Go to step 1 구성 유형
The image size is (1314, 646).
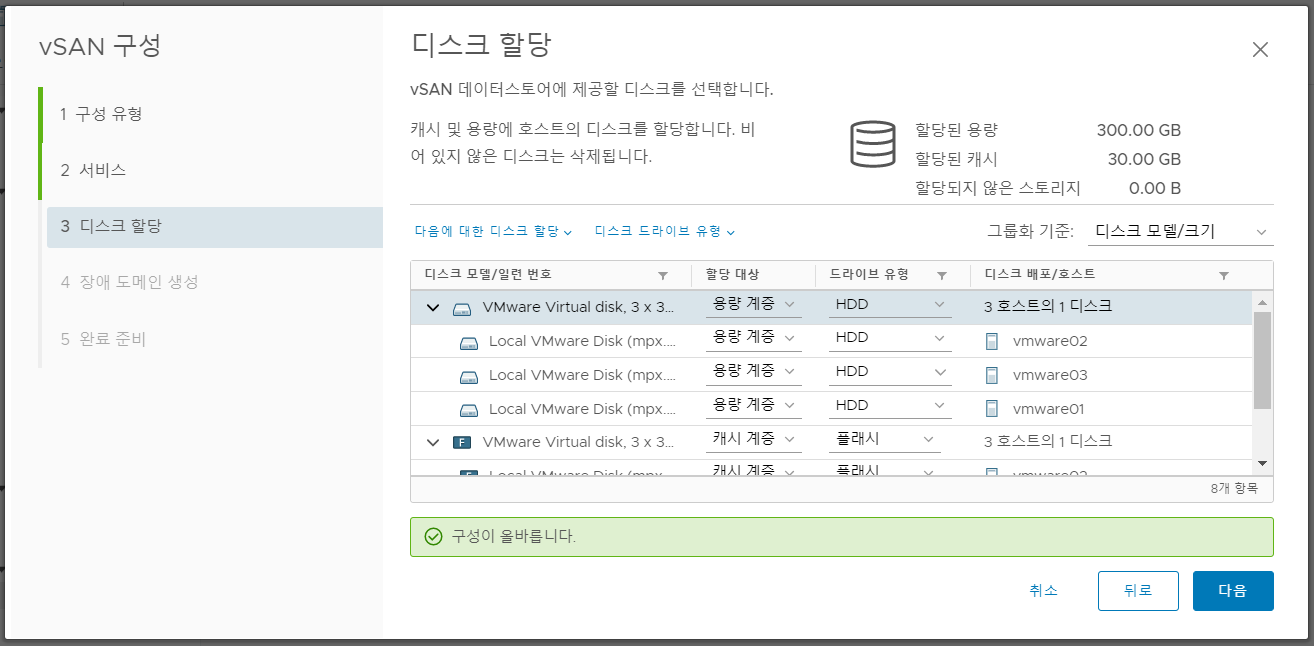(212, 114)
